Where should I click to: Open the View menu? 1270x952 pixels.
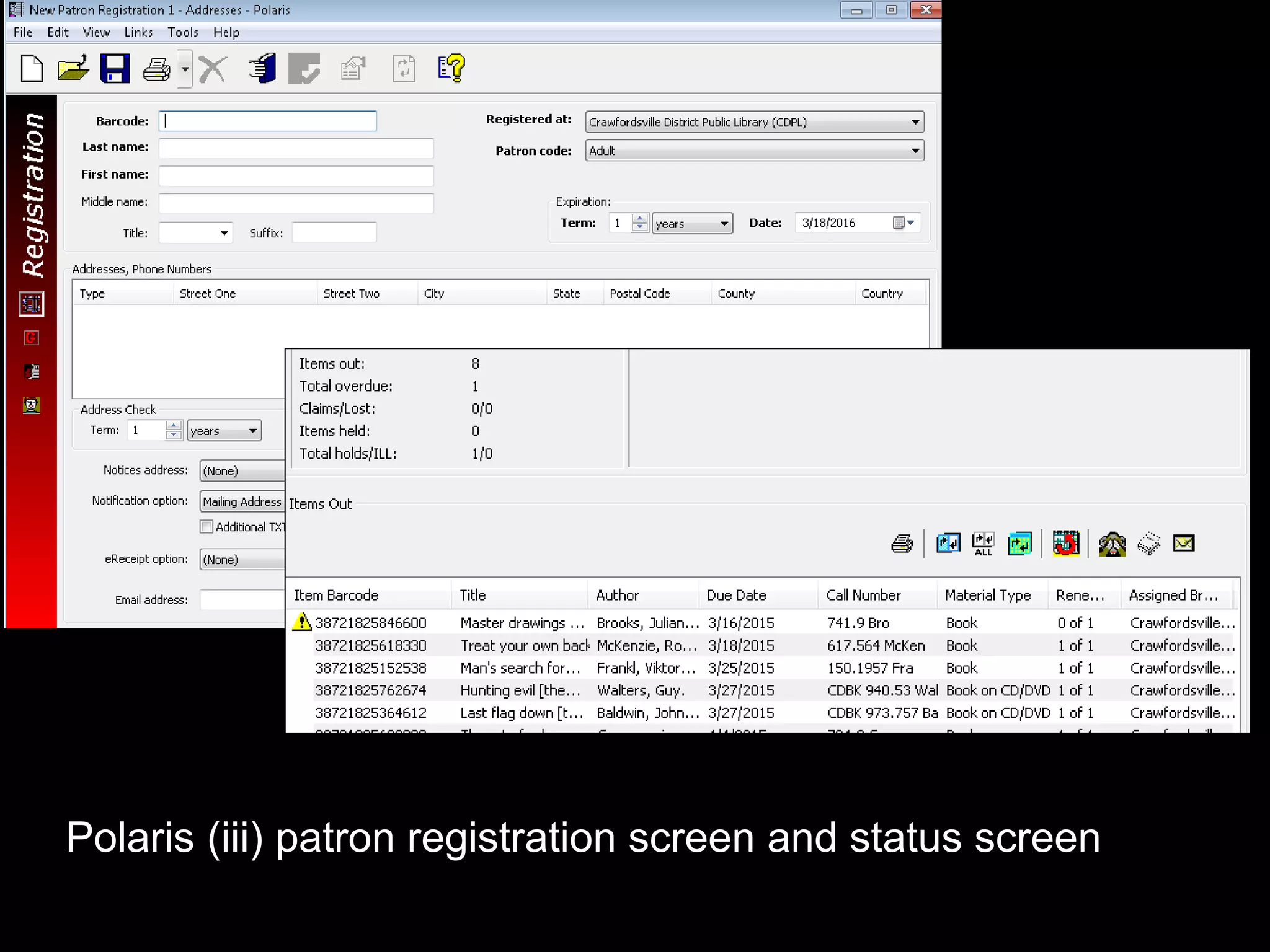point(96,32)
